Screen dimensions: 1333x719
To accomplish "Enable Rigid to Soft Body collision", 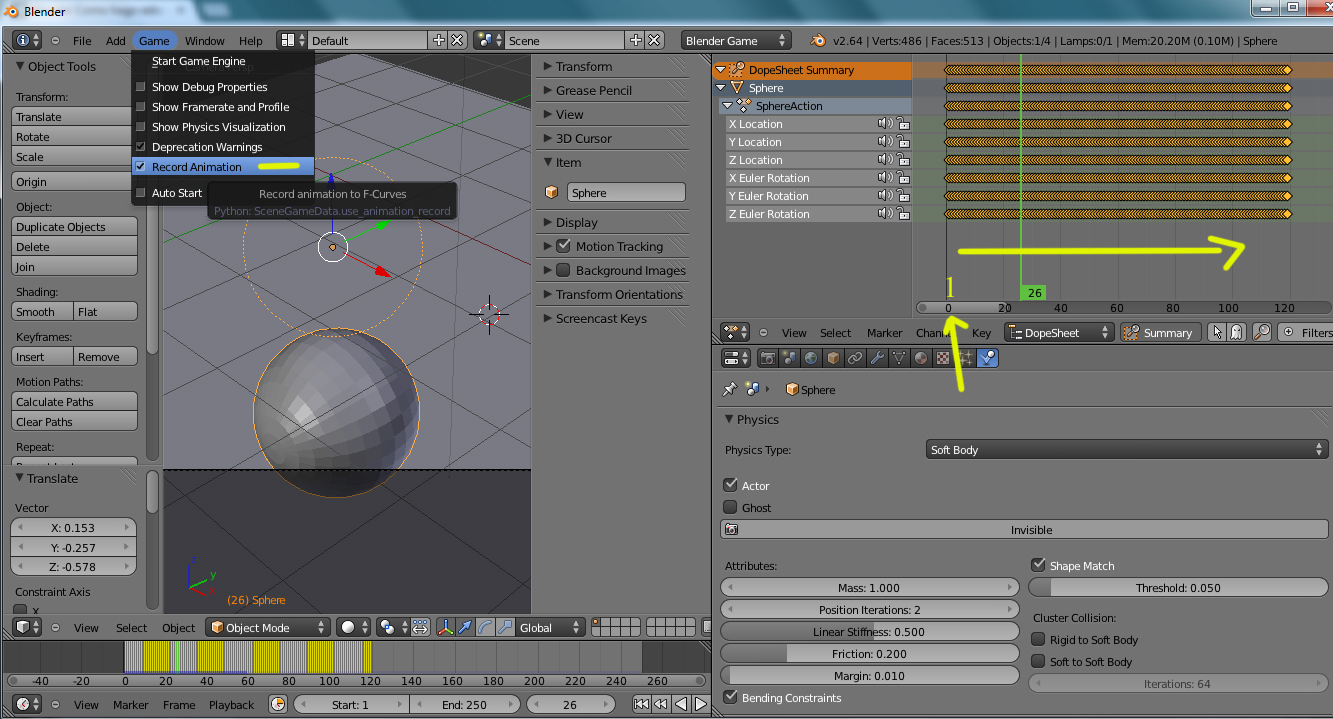I will tap(1038, 639).
